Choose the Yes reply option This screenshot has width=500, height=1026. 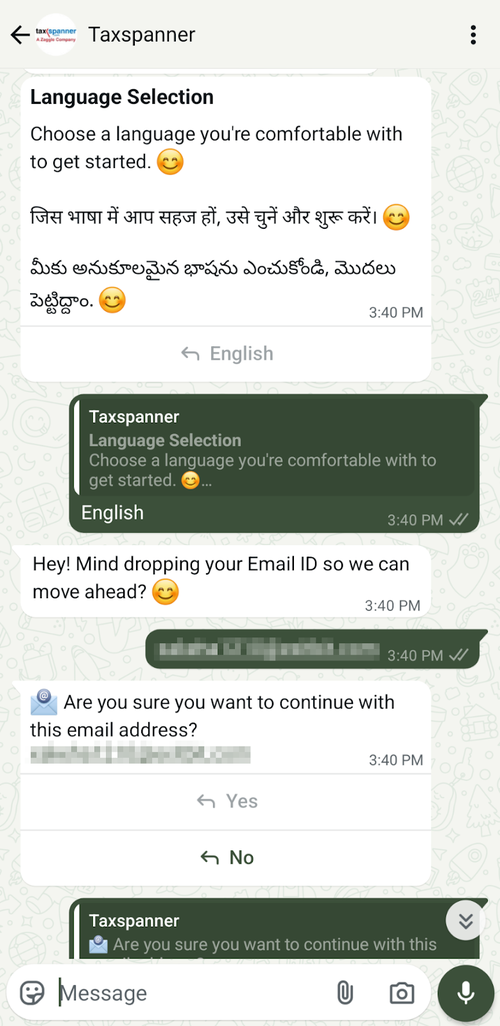pos(226,802)
